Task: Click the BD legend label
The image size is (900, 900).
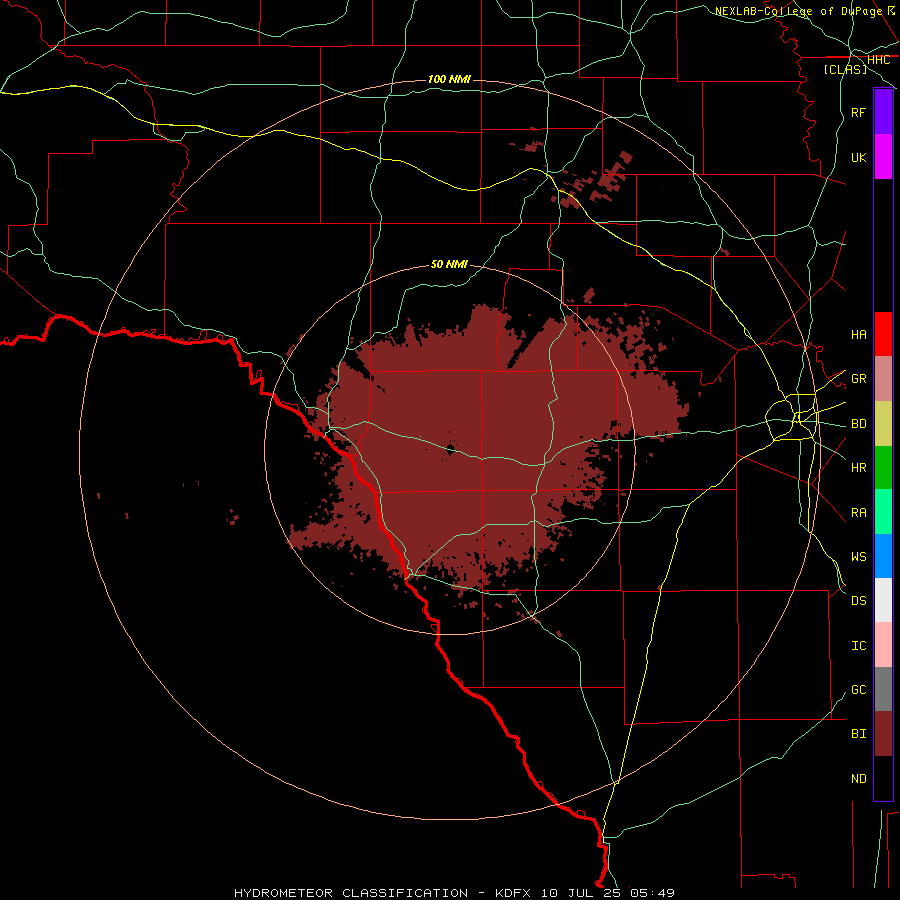Action: 859,424
